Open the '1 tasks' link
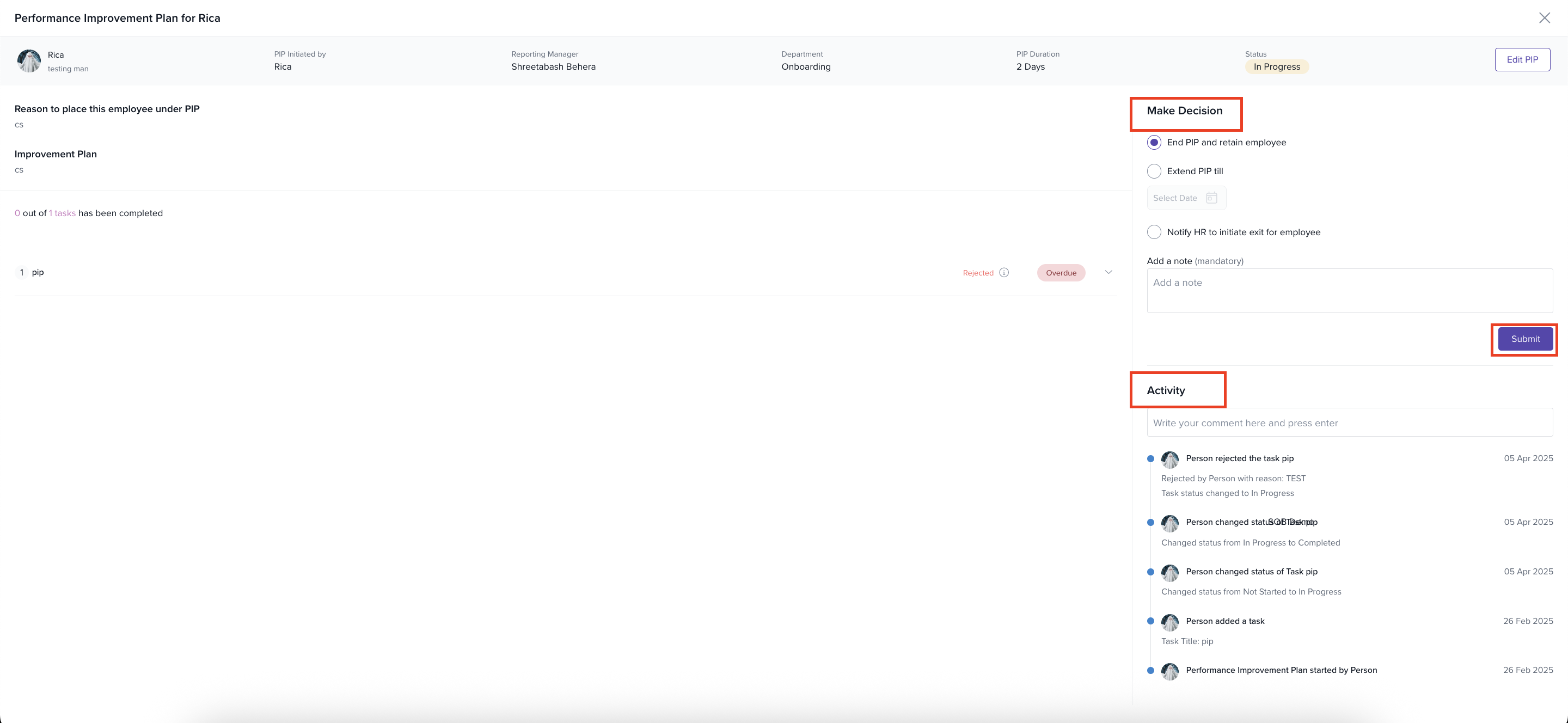The image size is (1568, 723). pyautogui.click(x=63, y=213)
